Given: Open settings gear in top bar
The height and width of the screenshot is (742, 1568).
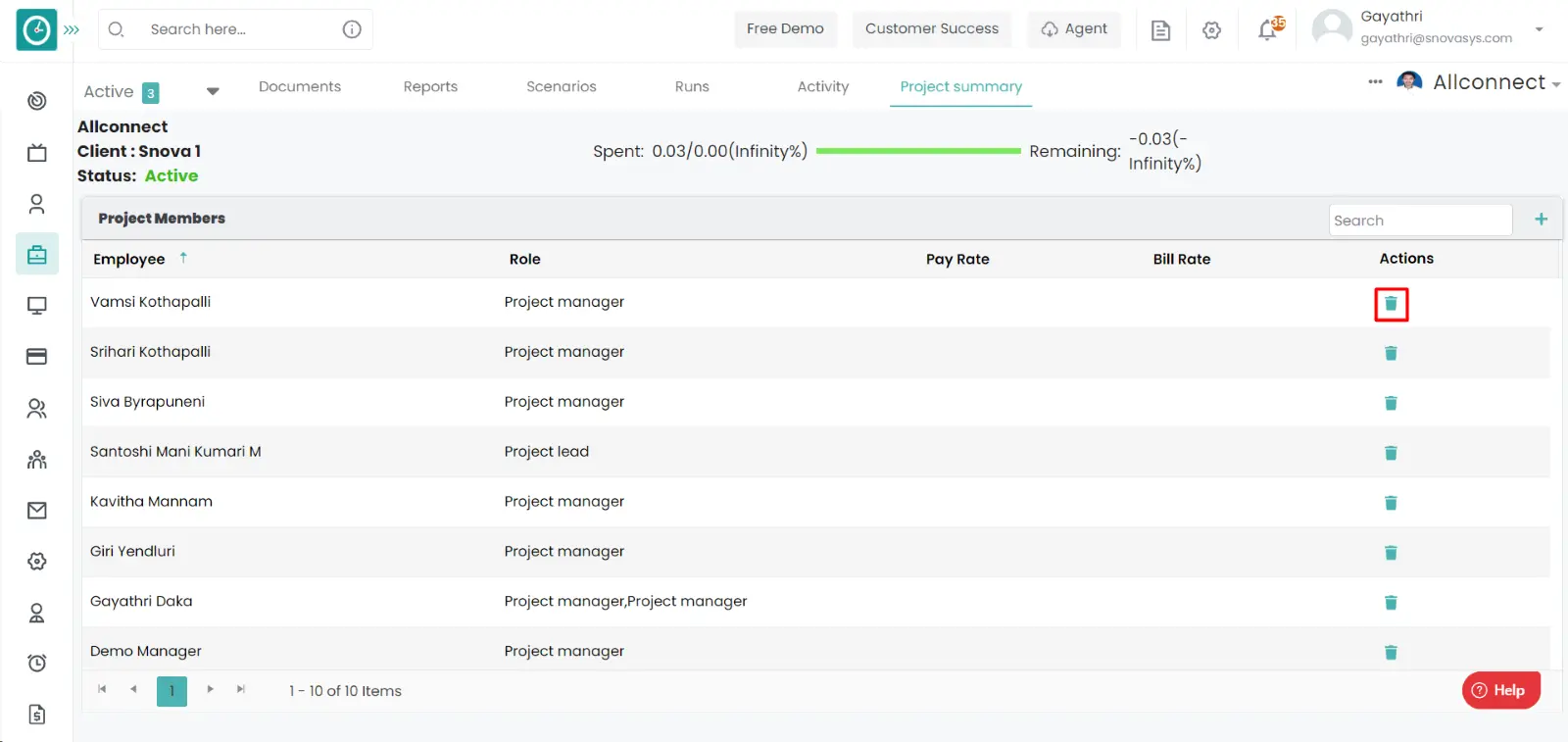Looking at the screenshot, I should pyautogui.click(x=1212, y=30).
